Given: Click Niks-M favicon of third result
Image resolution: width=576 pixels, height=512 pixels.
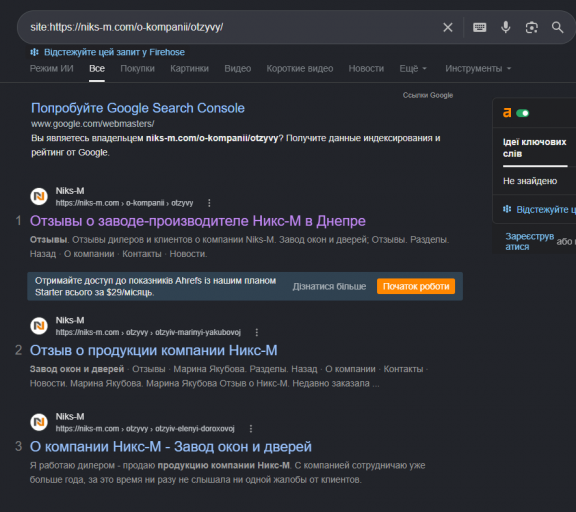Looking at the screenshot, I should (x=39, y=422).
